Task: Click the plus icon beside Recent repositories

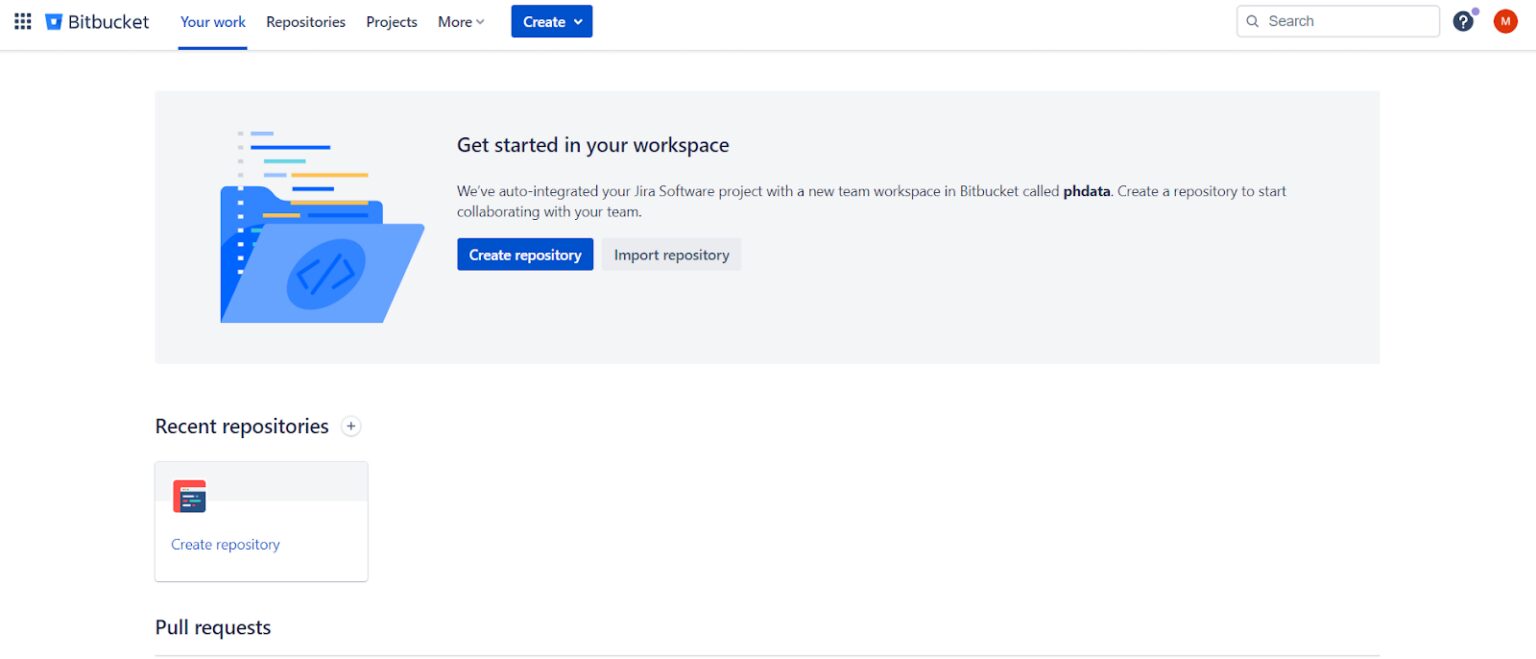Action: [x=351, y=426]
